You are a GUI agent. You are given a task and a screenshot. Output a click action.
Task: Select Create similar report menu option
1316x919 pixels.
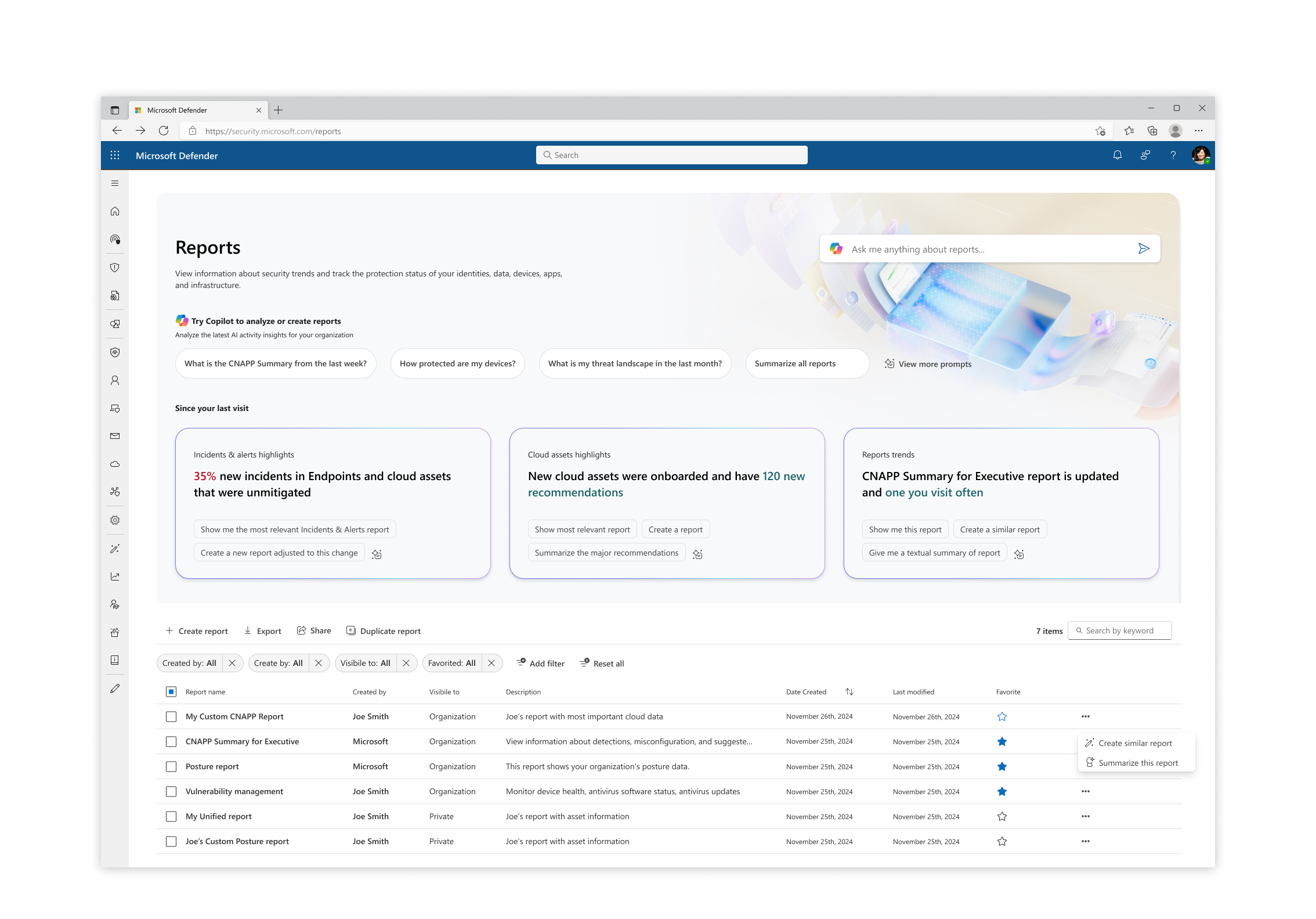[1135, 743]
